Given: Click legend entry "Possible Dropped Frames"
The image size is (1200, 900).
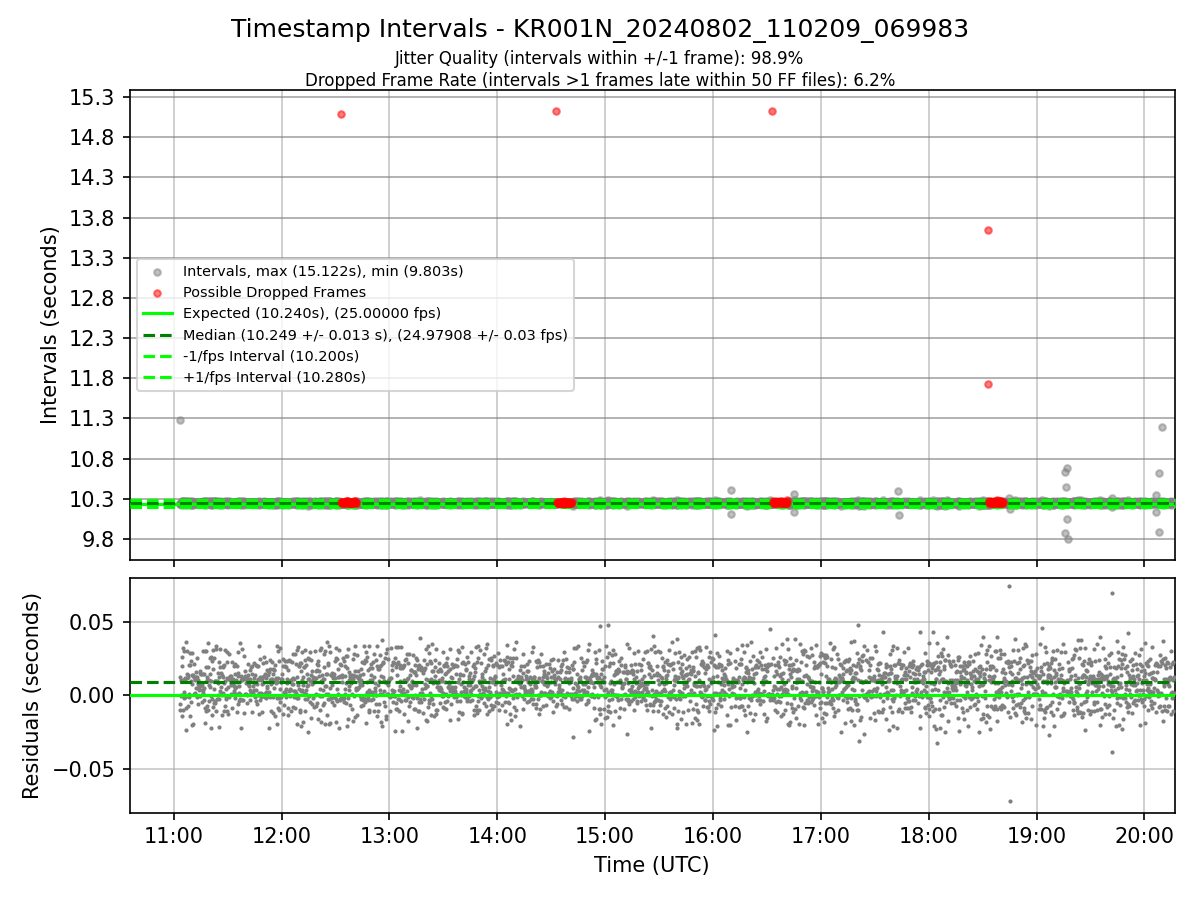Looking at the screenshot, I should pos(274,292).
